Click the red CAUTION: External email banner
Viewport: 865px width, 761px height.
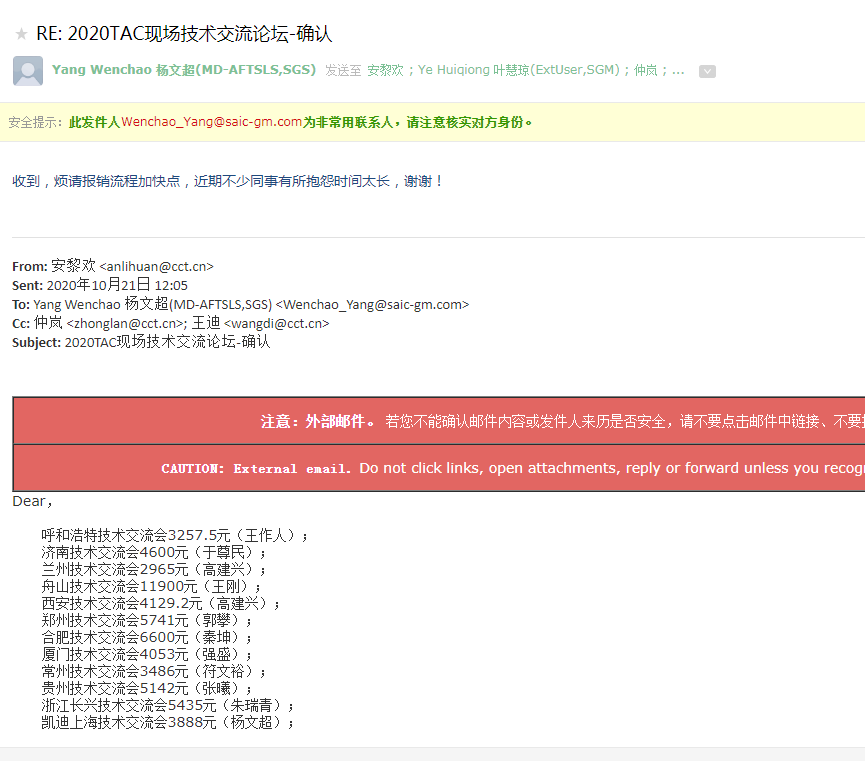(440, 468)
